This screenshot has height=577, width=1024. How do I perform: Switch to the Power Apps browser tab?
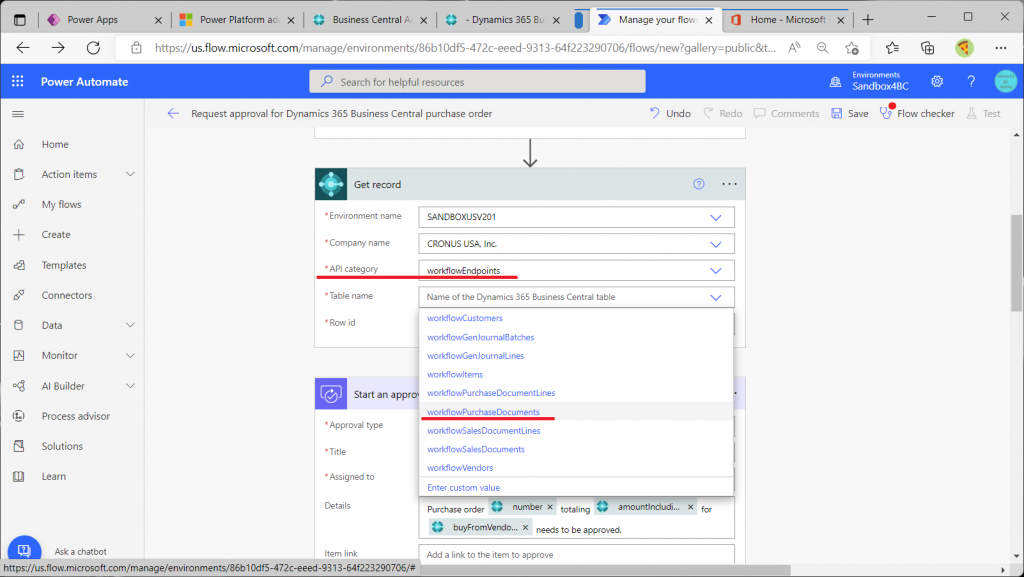(x=103, y=20)
